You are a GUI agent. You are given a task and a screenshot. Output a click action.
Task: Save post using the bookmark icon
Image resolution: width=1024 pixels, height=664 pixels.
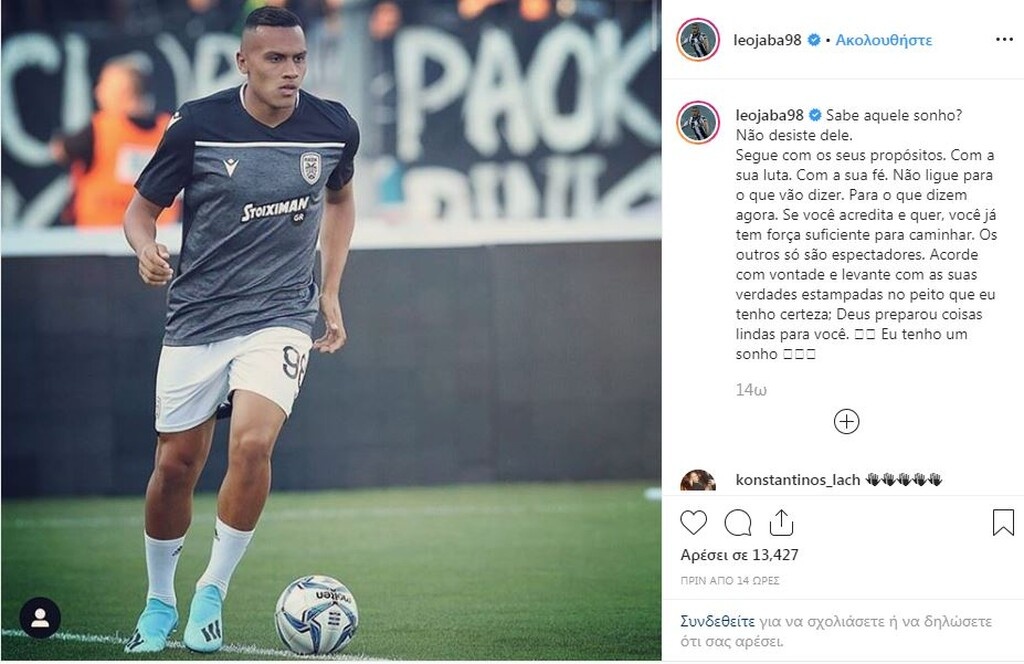tap(1003, 522)
